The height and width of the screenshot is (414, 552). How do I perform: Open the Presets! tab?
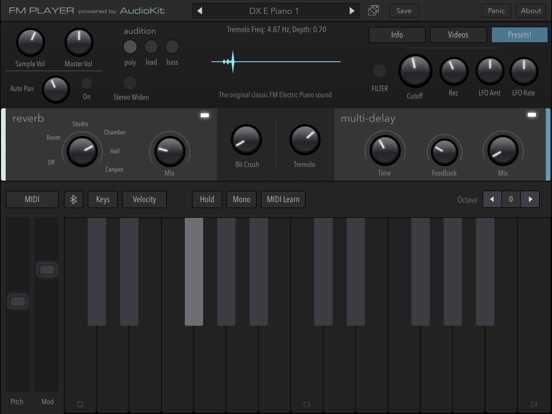tap(519, 34)
